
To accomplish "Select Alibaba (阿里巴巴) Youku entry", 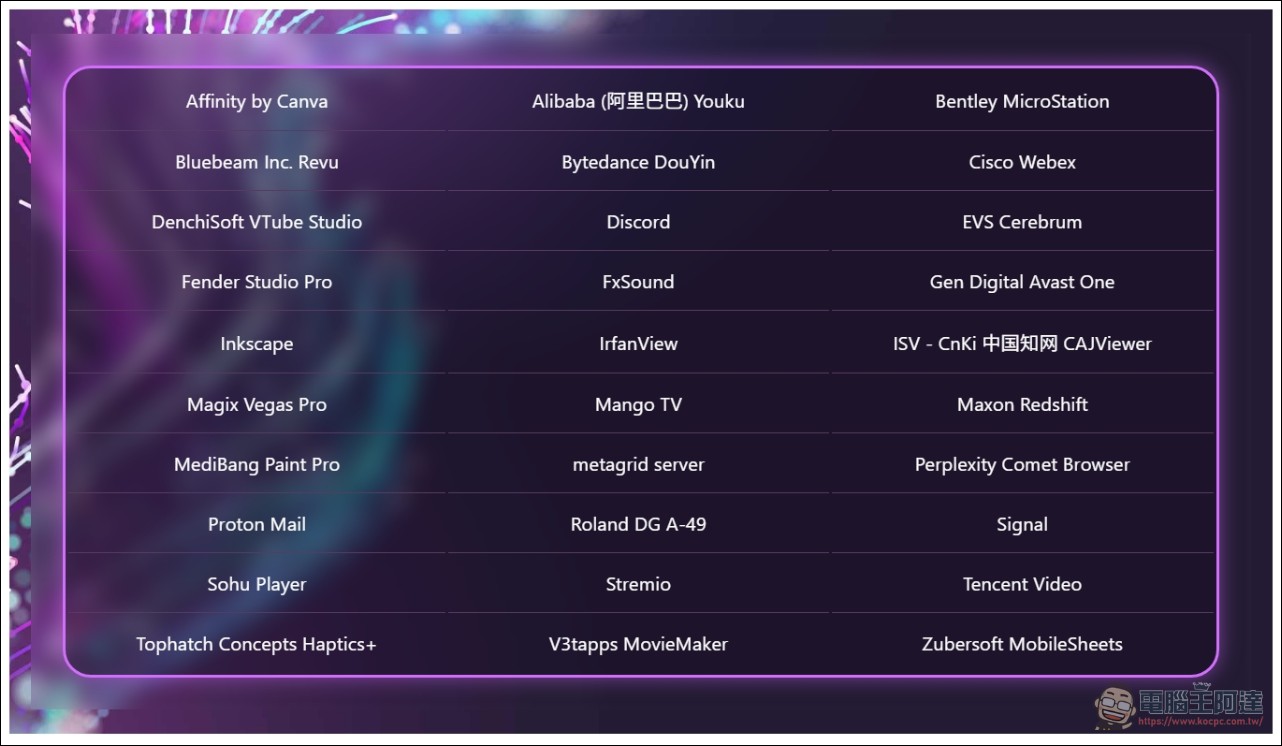I will coord(638,101).
